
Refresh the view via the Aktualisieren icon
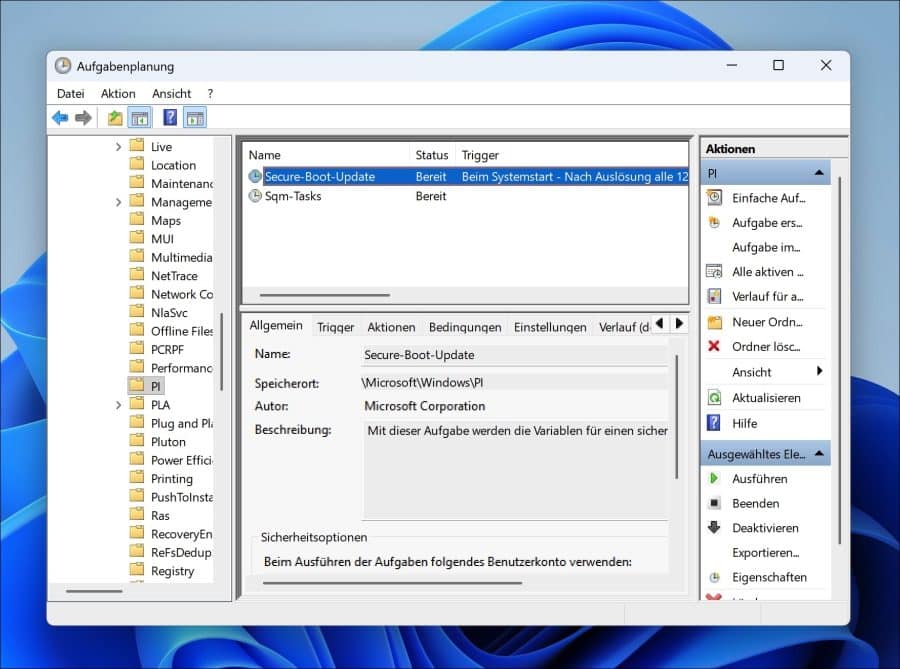714,397
